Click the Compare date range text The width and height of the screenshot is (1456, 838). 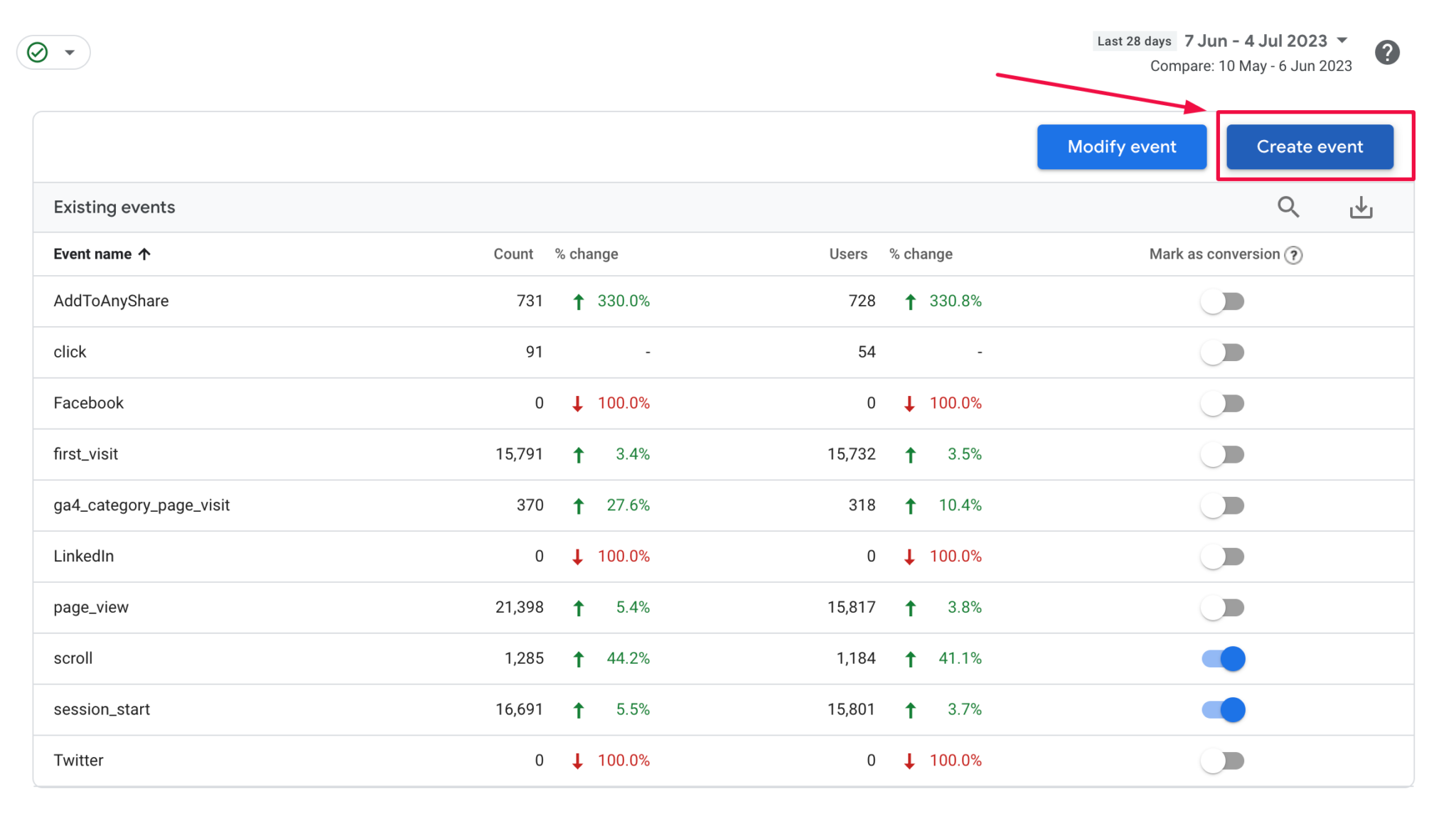[x=1251, y=65]
